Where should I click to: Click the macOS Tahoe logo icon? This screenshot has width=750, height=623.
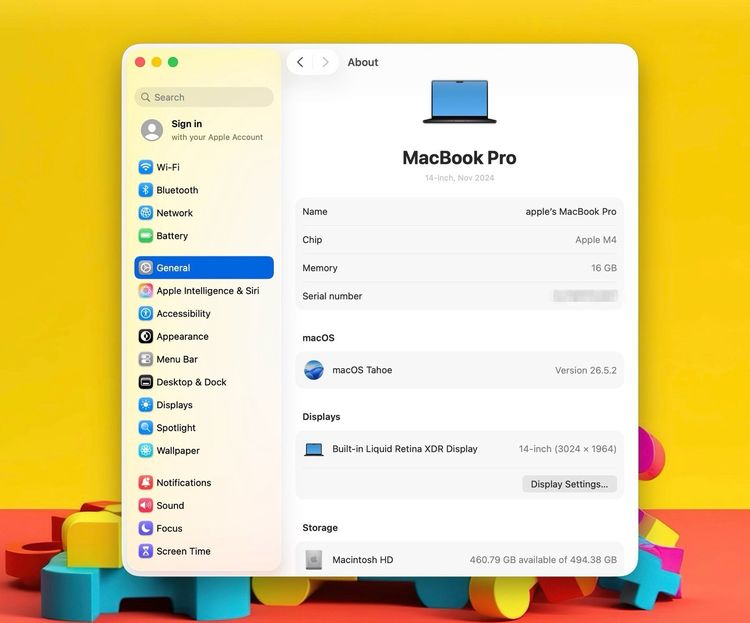[x=314, y=370]
